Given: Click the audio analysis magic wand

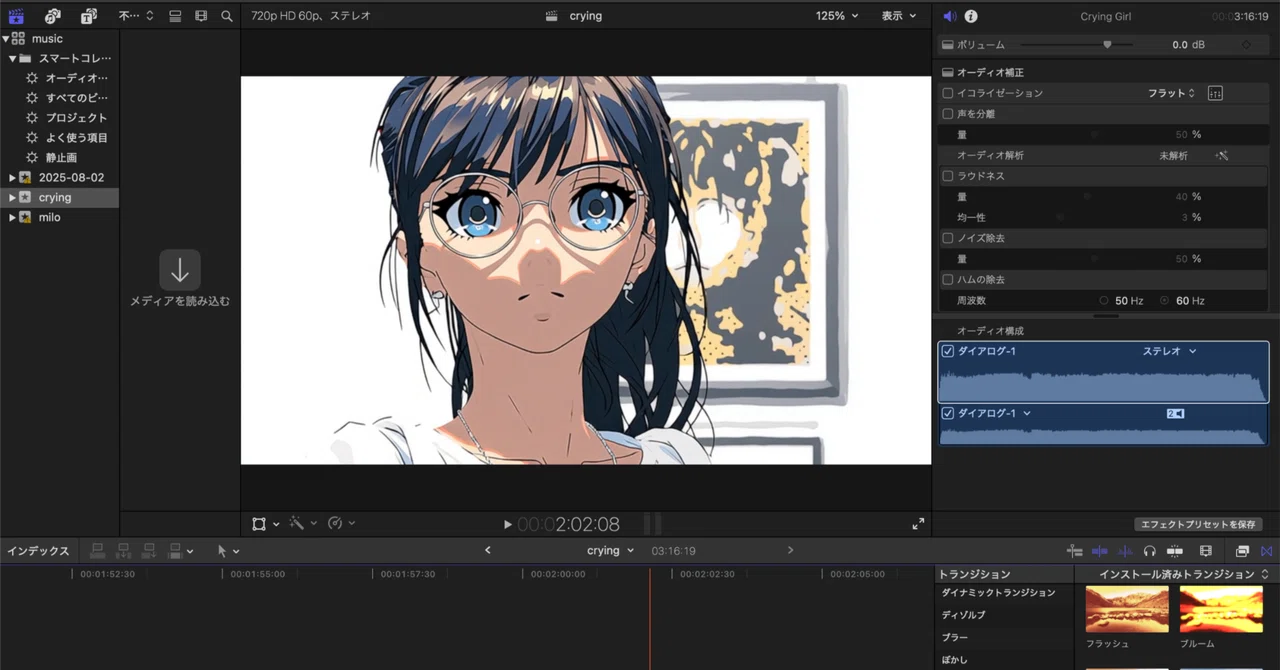Looking at the screenshot, I should click(1221, 156).
